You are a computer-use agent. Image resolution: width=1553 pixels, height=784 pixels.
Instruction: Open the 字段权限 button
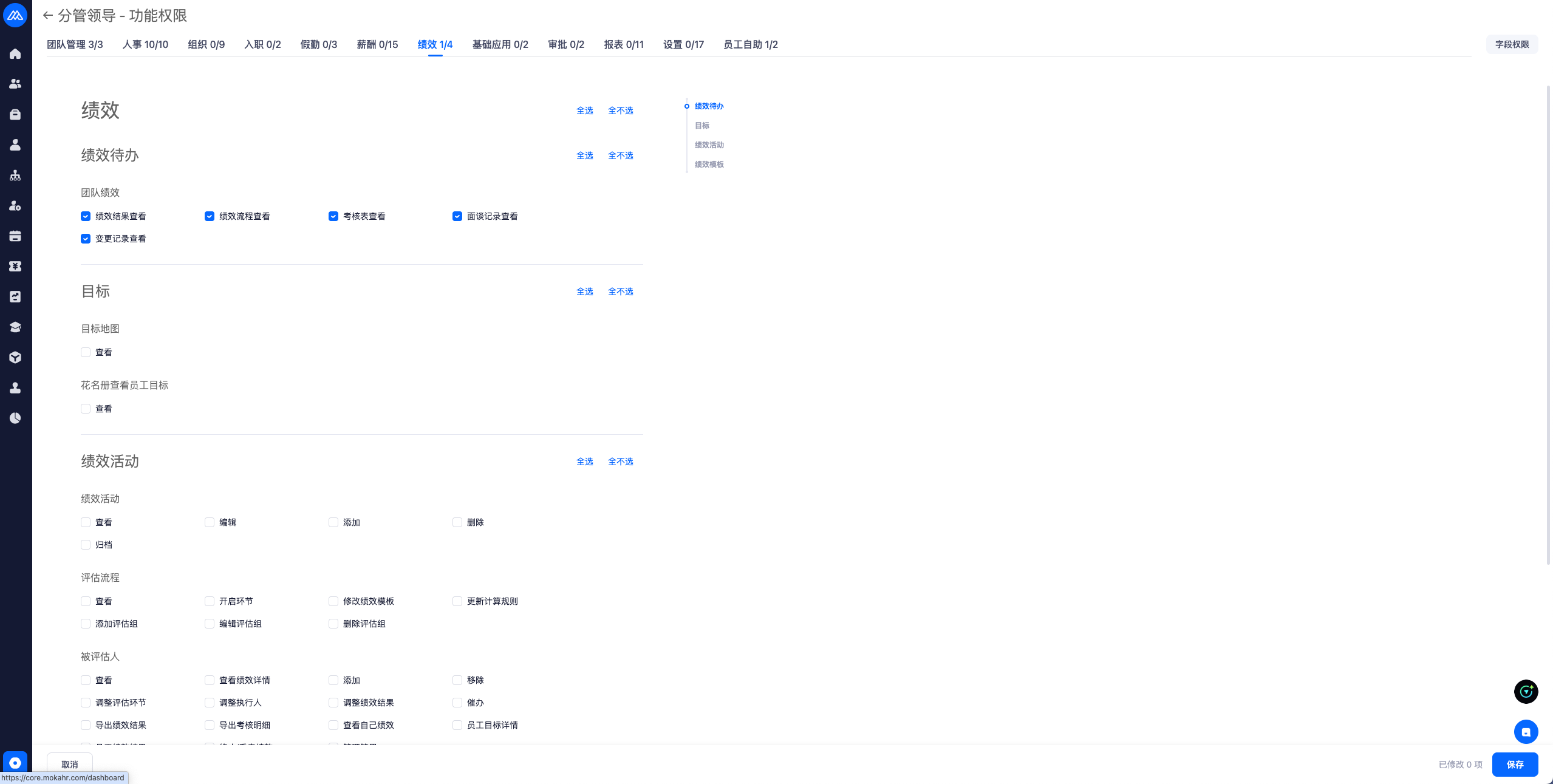click(1512, 44)
